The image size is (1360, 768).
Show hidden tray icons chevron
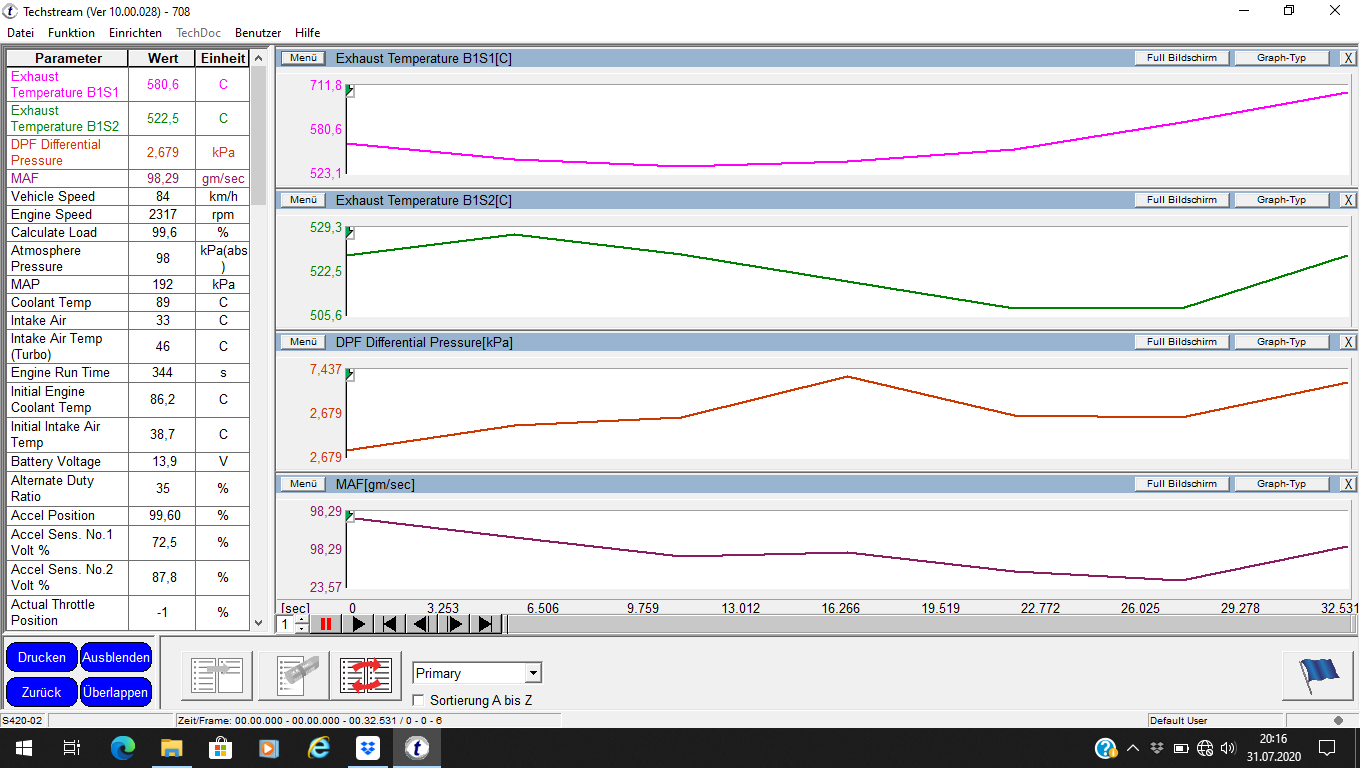coord(1133,748)
